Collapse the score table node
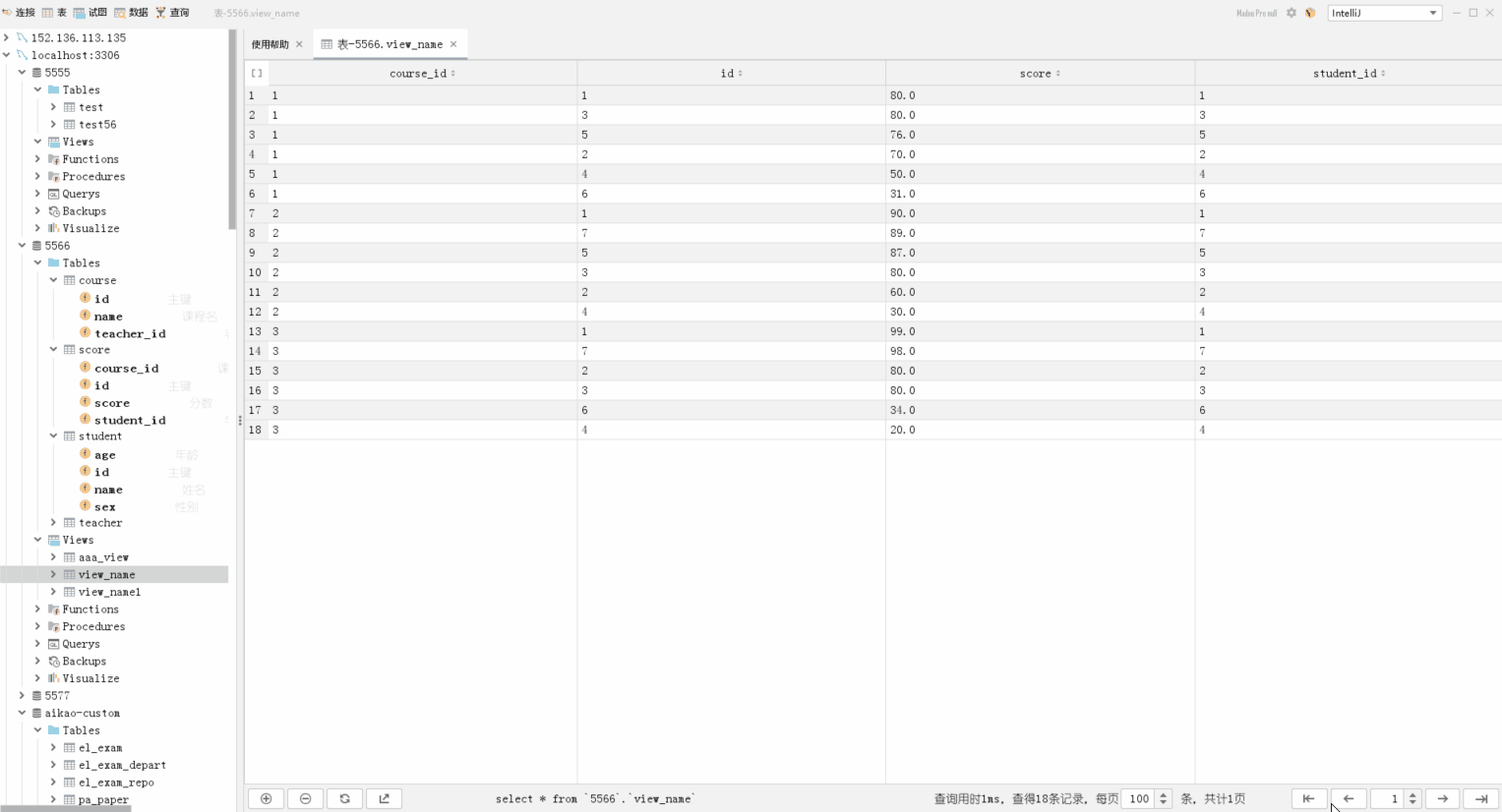Image resolution: width=1502 pixels, height=812 pixels. (x=53, y=350)
